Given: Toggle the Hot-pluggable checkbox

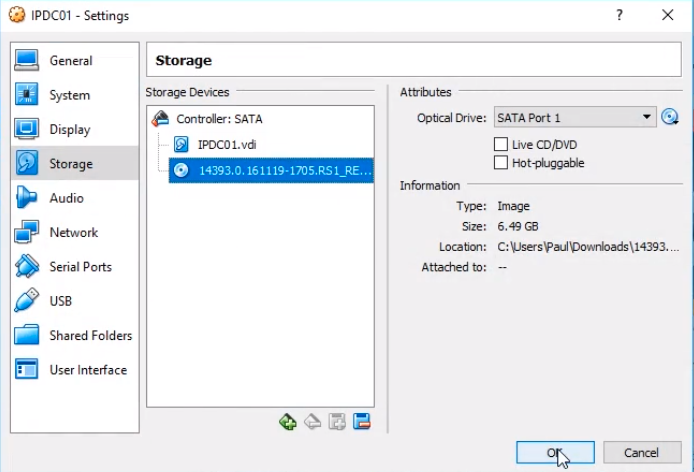Looking at the screenshot, I should [502, 163].
